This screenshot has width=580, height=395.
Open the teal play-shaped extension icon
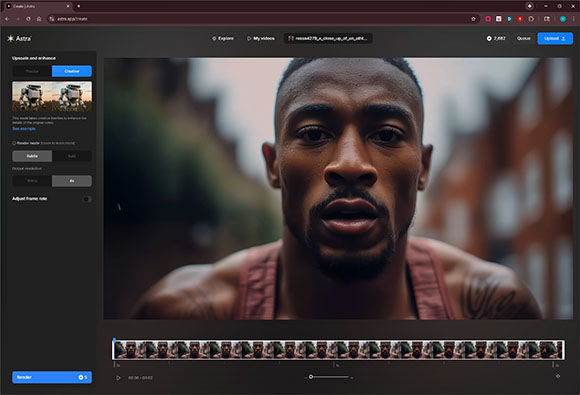click(x=509, y=19)
